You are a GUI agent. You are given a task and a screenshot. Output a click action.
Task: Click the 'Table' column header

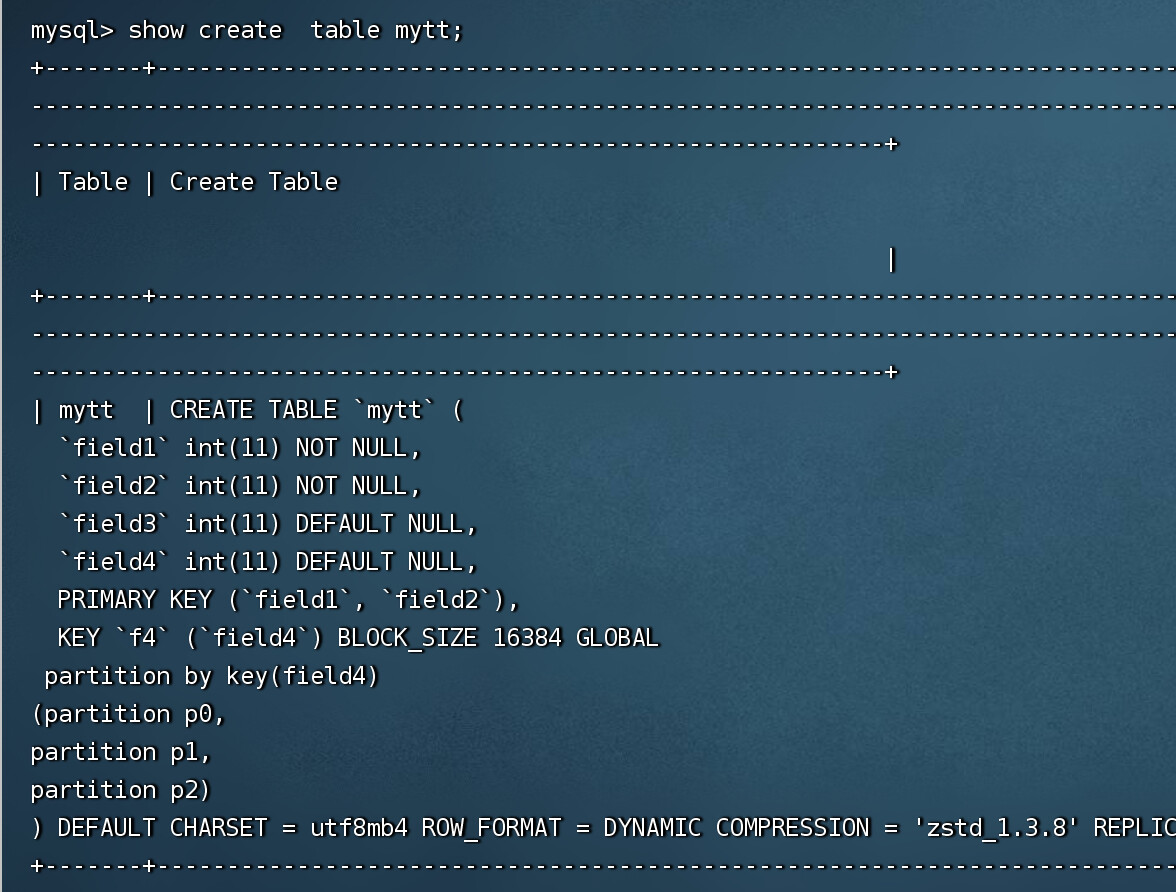(x=93, y=182)
